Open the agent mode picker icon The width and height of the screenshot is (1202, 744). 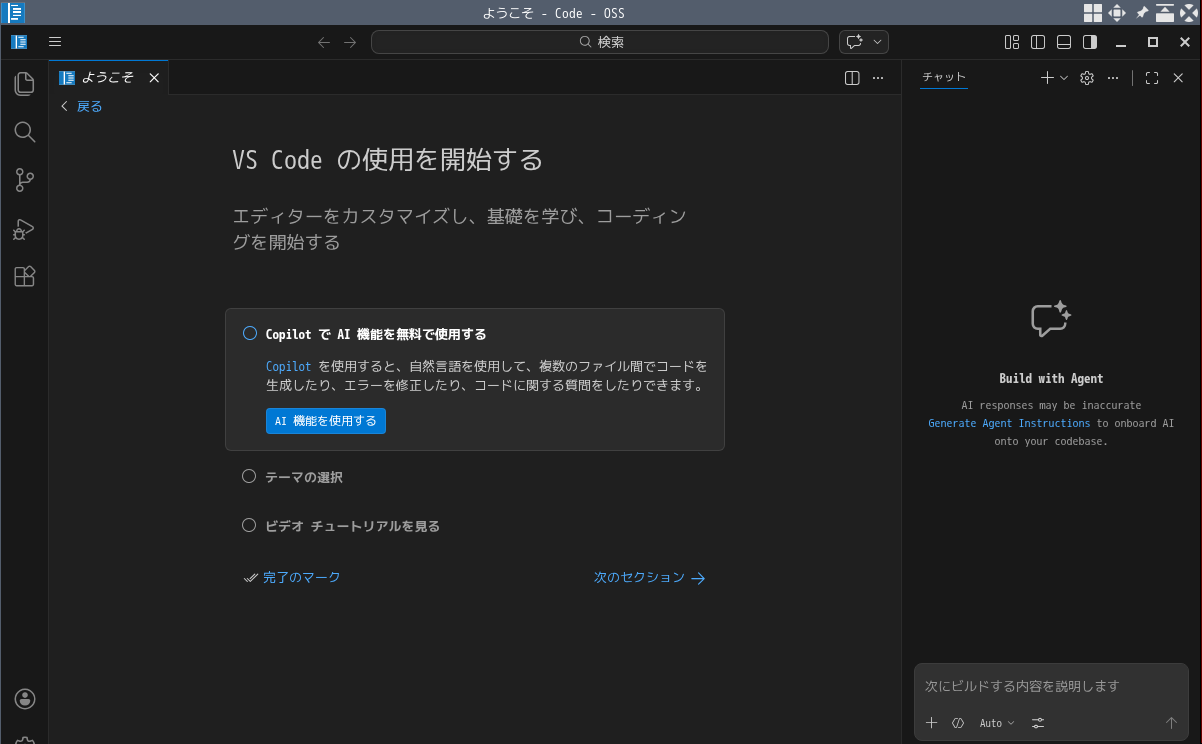(x=958, y=723)
